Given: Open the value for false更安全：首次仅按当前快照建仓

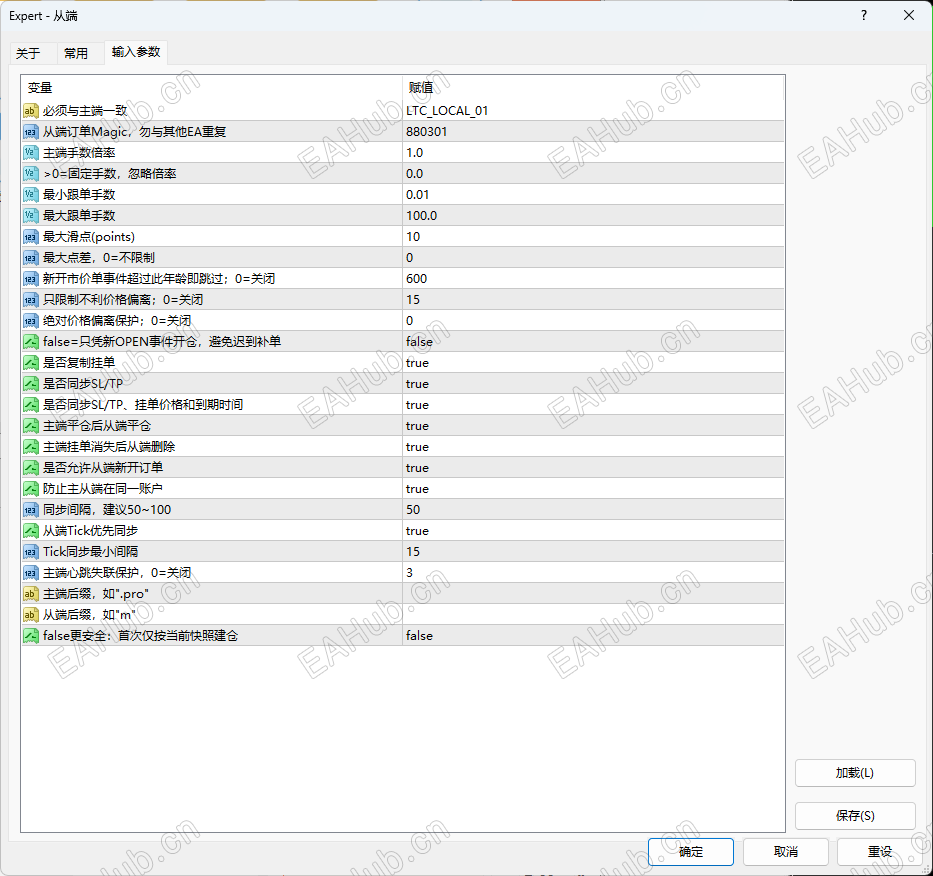Looking at the screenshot, I should tap(593, 636).
